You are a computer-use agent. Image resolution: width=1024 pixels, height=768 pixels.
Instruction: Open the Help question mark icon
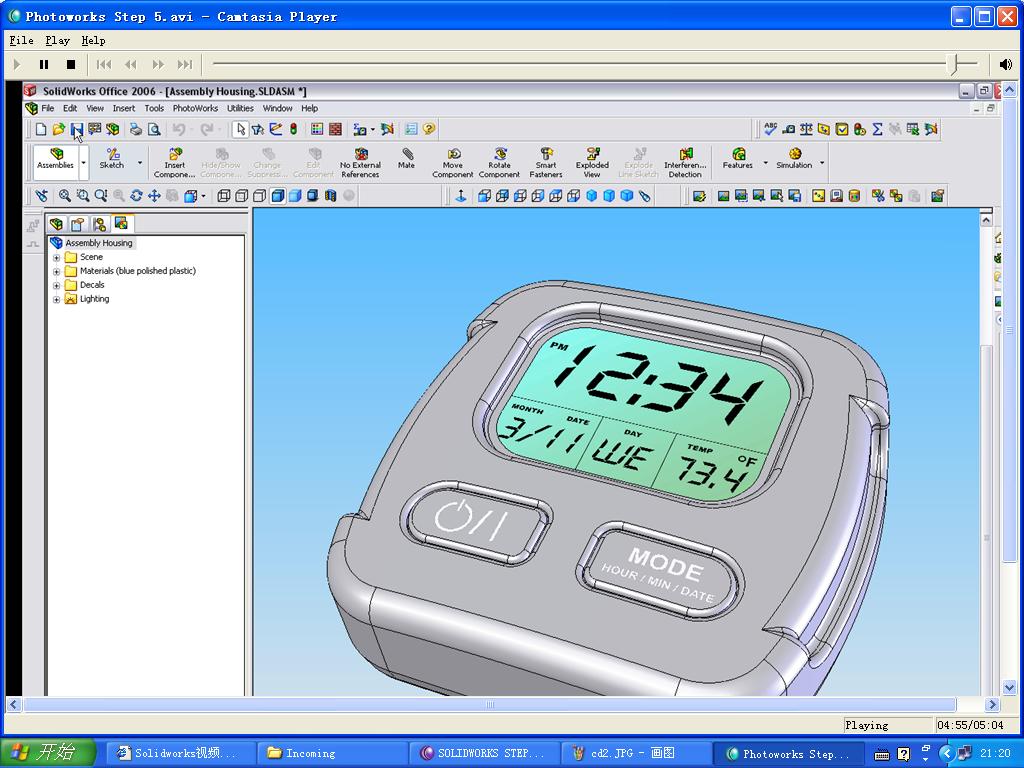428,129
